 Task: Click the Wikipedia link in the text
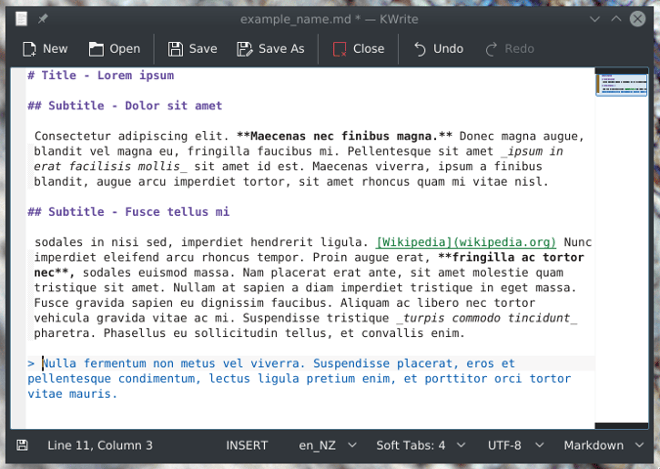point(466,242)
